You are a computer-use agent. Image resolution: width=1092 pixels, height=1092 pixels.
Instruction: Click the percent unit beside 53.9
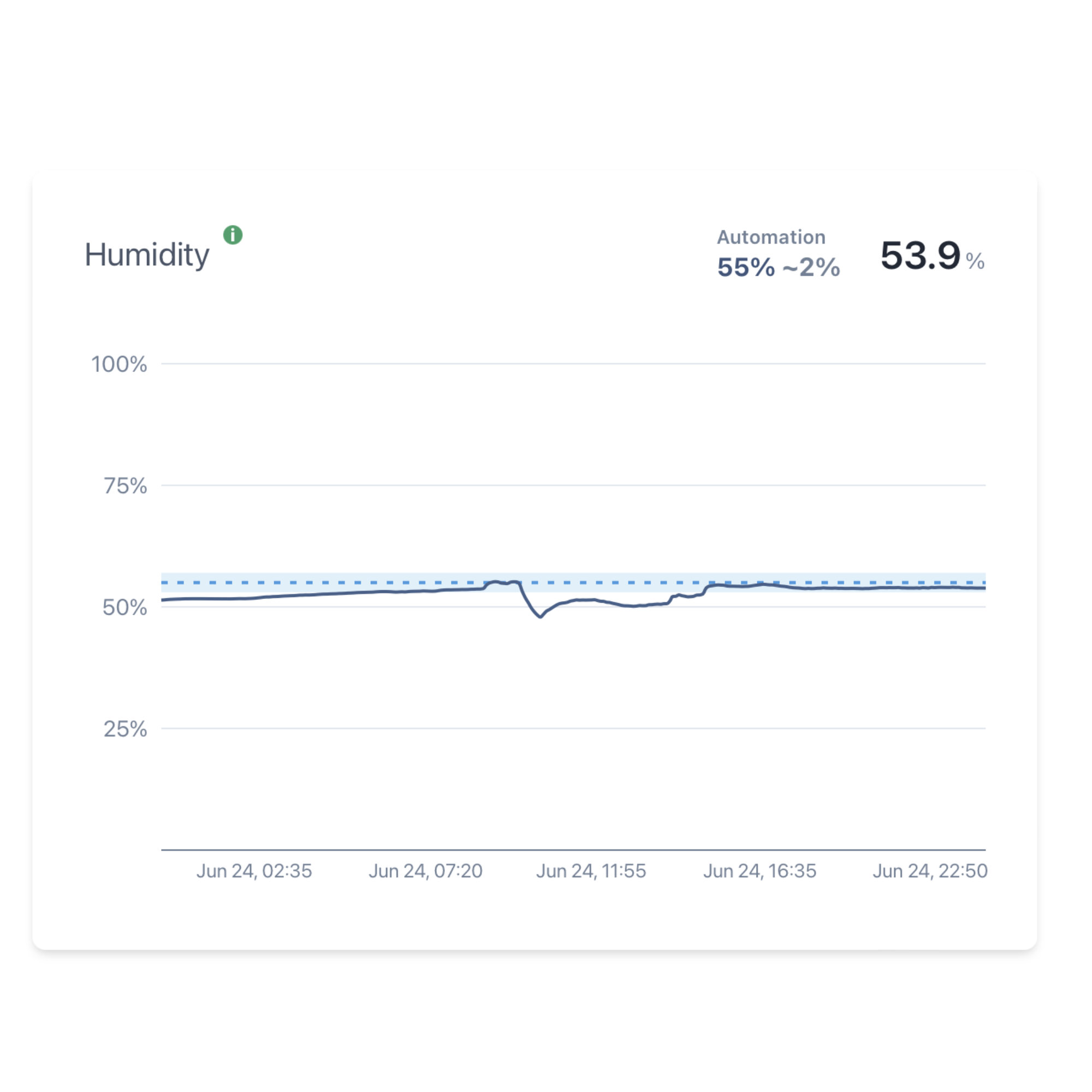point(975,261)
